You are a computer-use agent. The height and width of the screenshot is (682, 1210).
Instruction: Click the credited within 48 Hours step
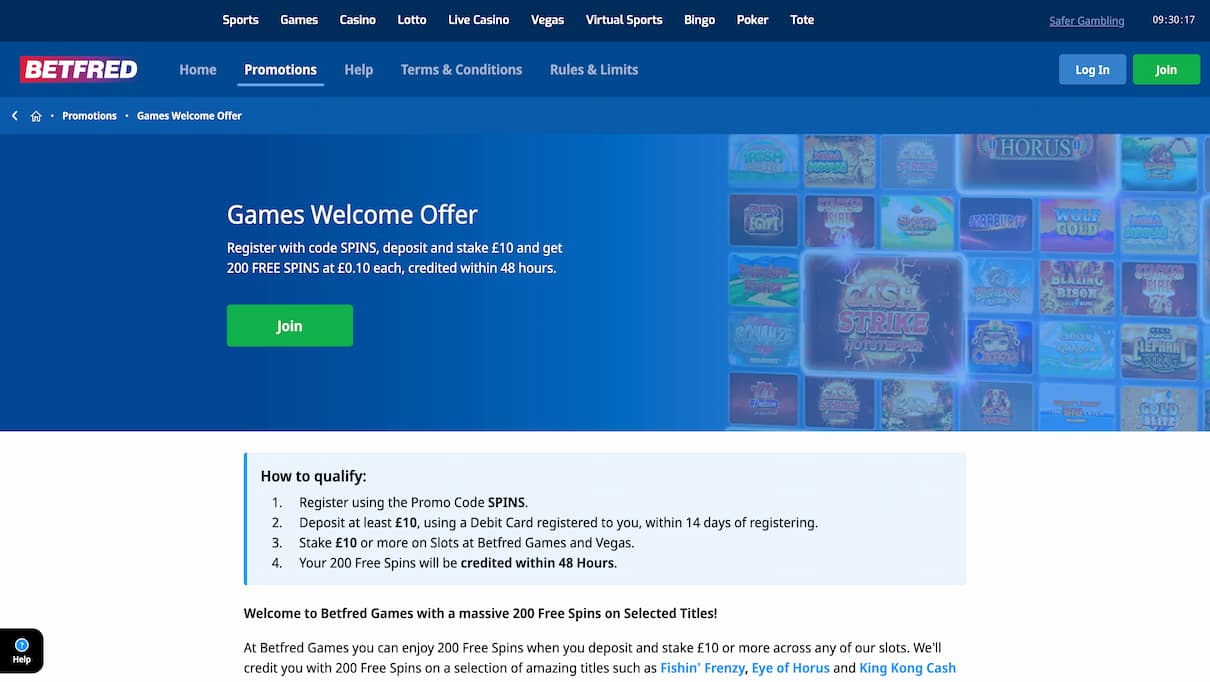[x=458, y=563]
